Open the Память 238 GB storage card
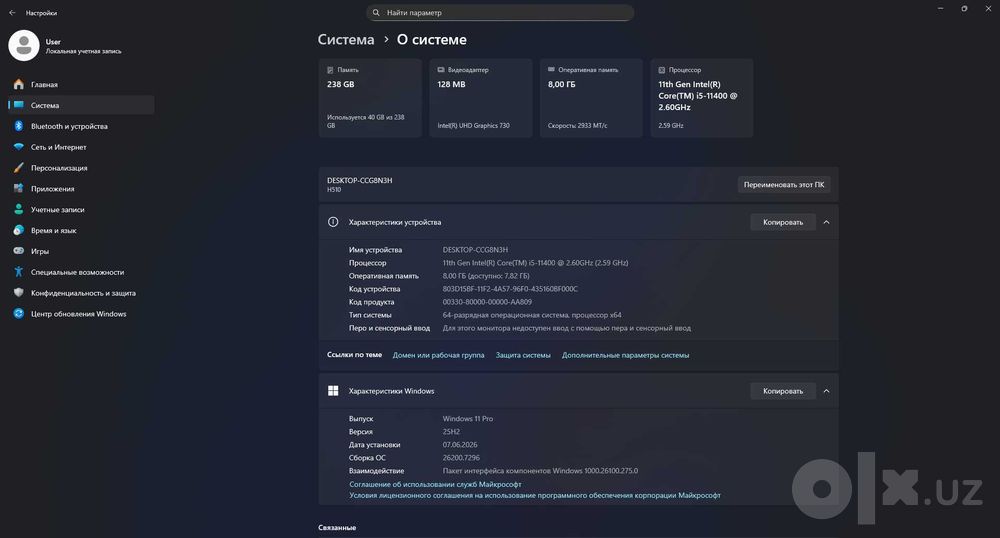Image resolution: width=1000 pixels, height=538 pixels. pyautogui.click(x=370, y=98)
